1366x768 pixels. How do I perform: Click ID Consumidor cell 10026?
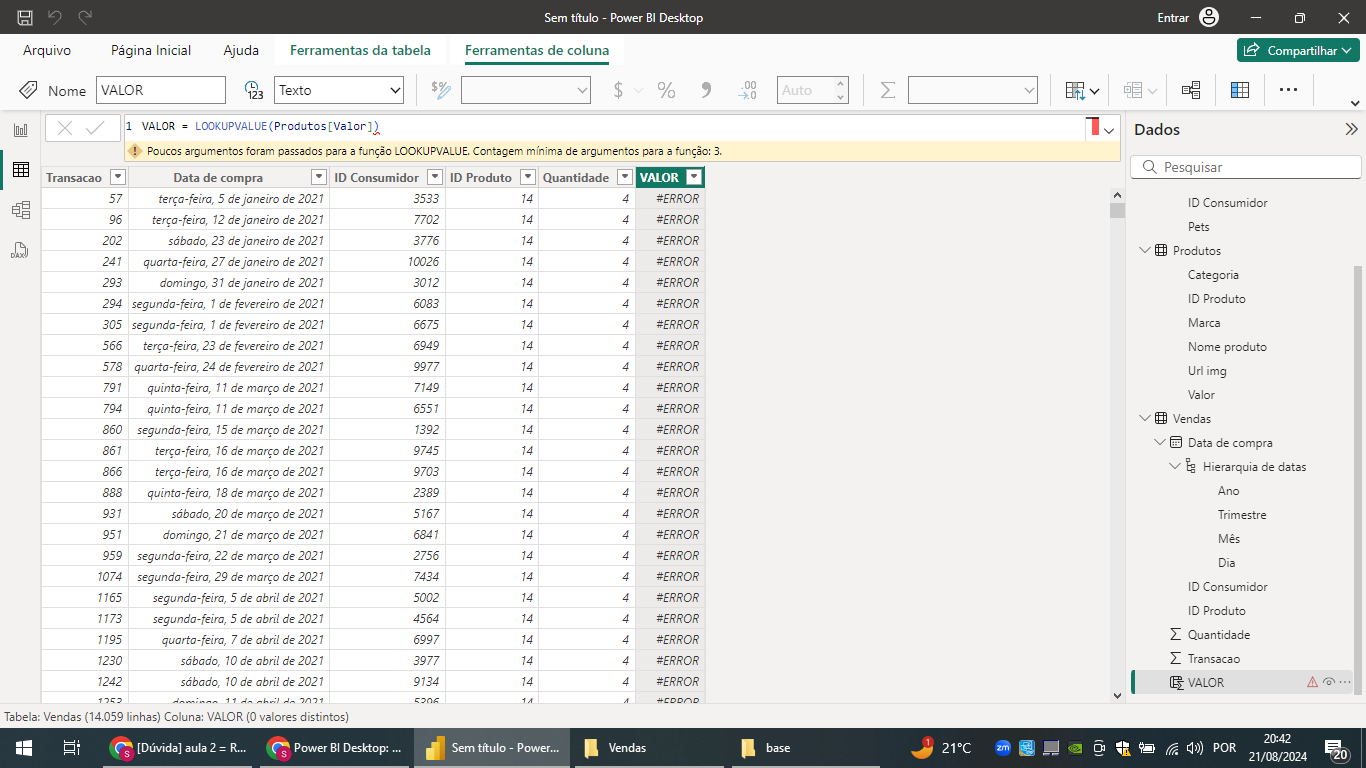(388, 261)
